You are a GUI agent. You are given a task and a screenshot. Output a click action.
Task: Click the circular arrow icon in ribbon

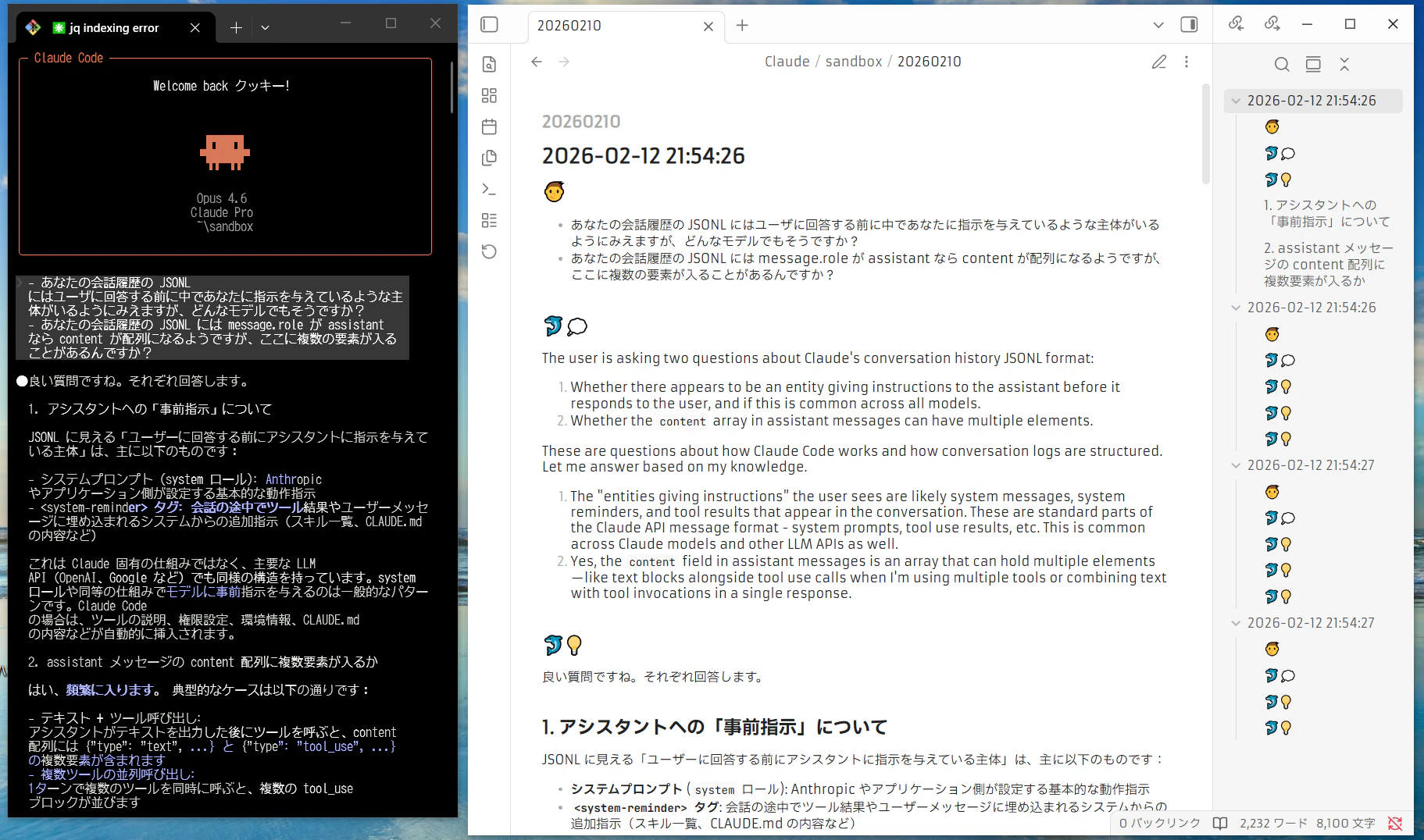(x=490, y=251)
